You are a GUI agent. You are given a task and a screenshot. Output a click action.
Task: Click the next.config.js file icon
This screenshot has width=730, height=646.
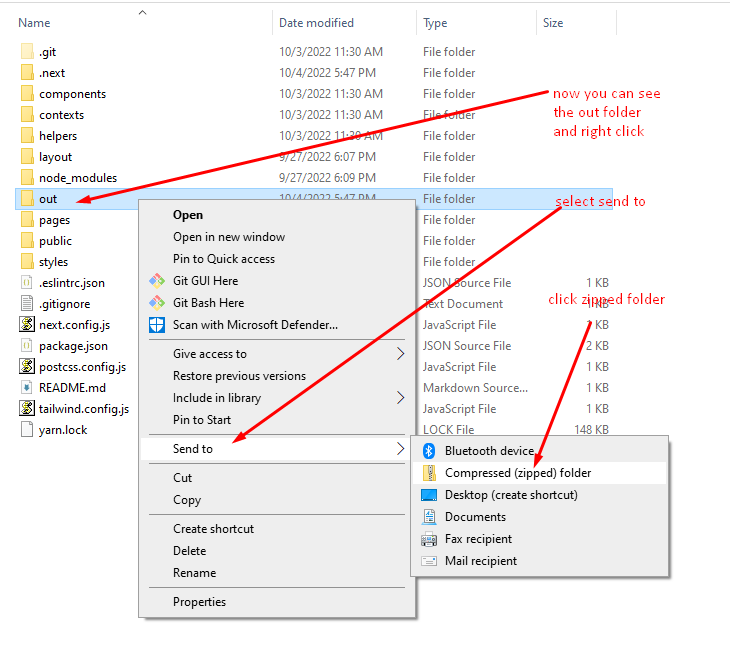tap(27, 324)
